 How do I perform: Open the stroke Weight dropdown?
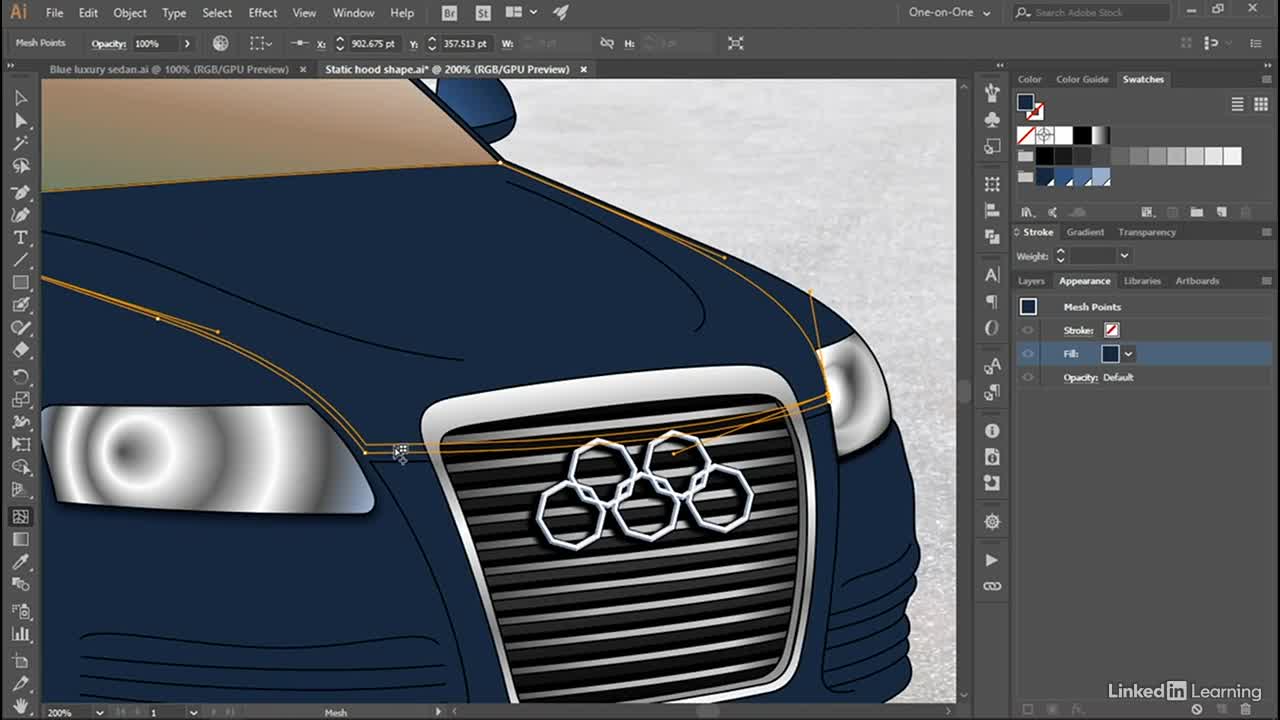(x=1124, y=256)
